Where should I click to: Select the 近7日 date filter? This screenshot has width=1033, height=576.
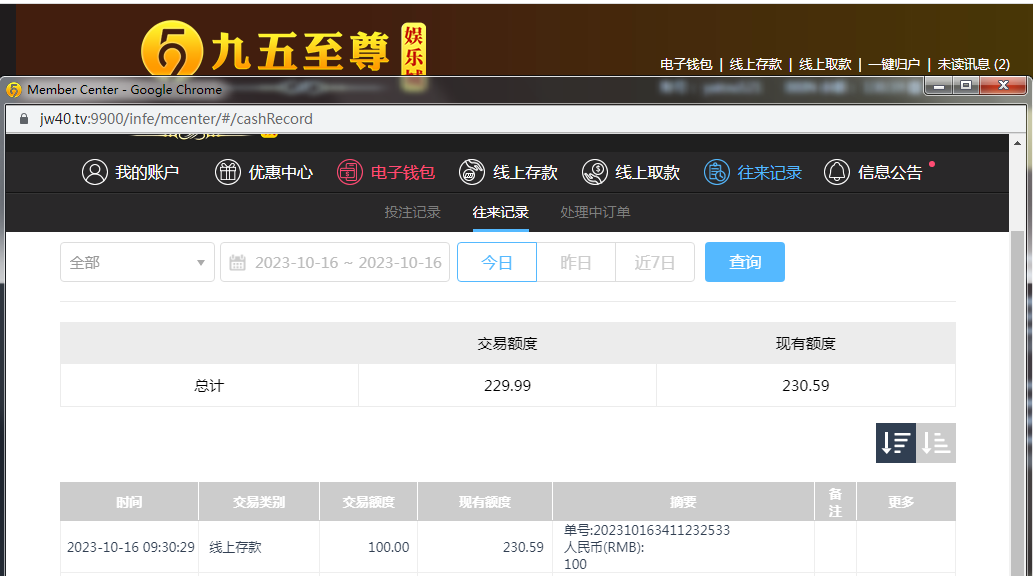click(x=655, y=262)
